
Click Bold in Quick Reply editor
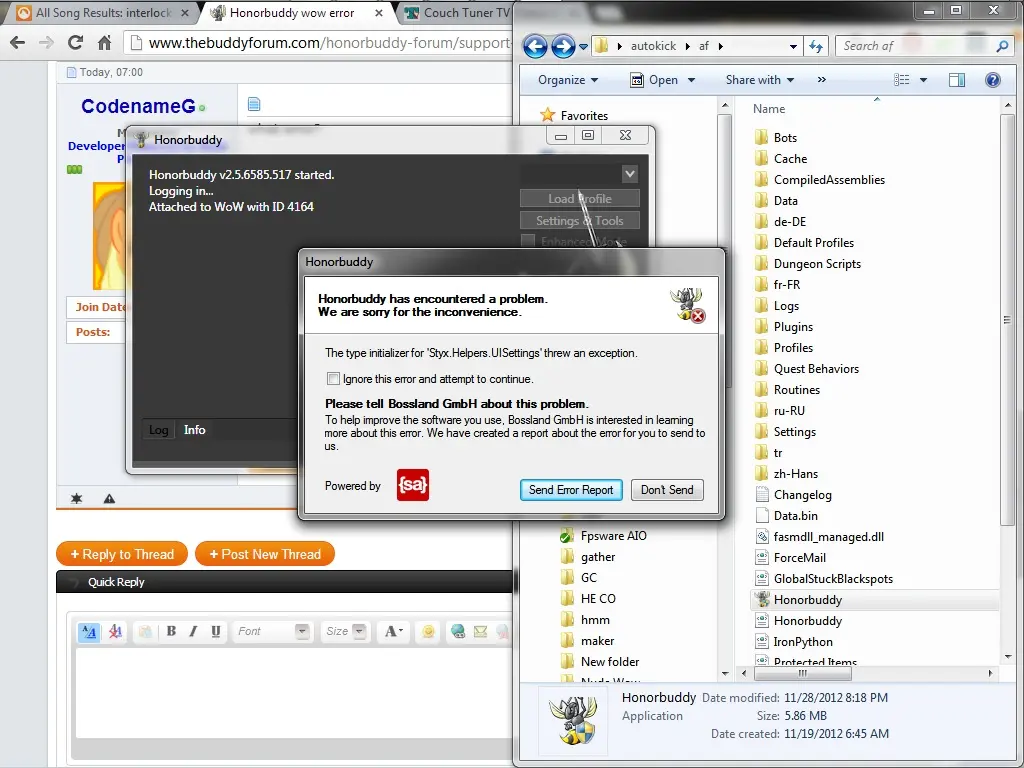click(x=171, y=631)
